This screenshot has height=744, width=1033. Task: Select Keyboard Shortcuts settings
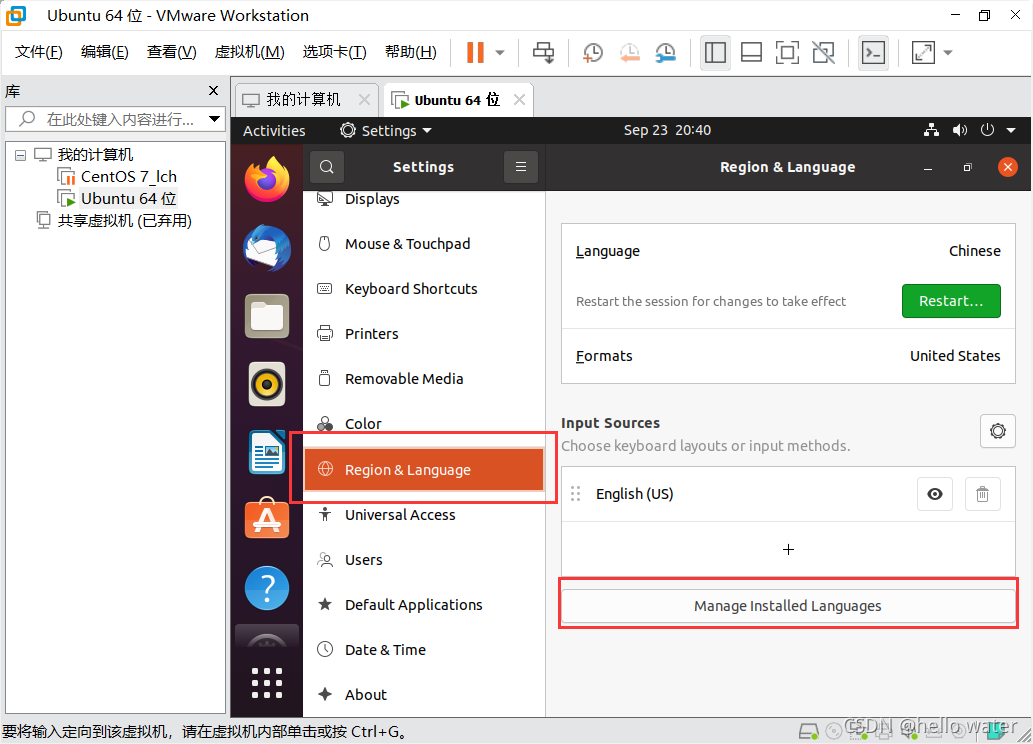pyautogui.click(x=424, y=289)
